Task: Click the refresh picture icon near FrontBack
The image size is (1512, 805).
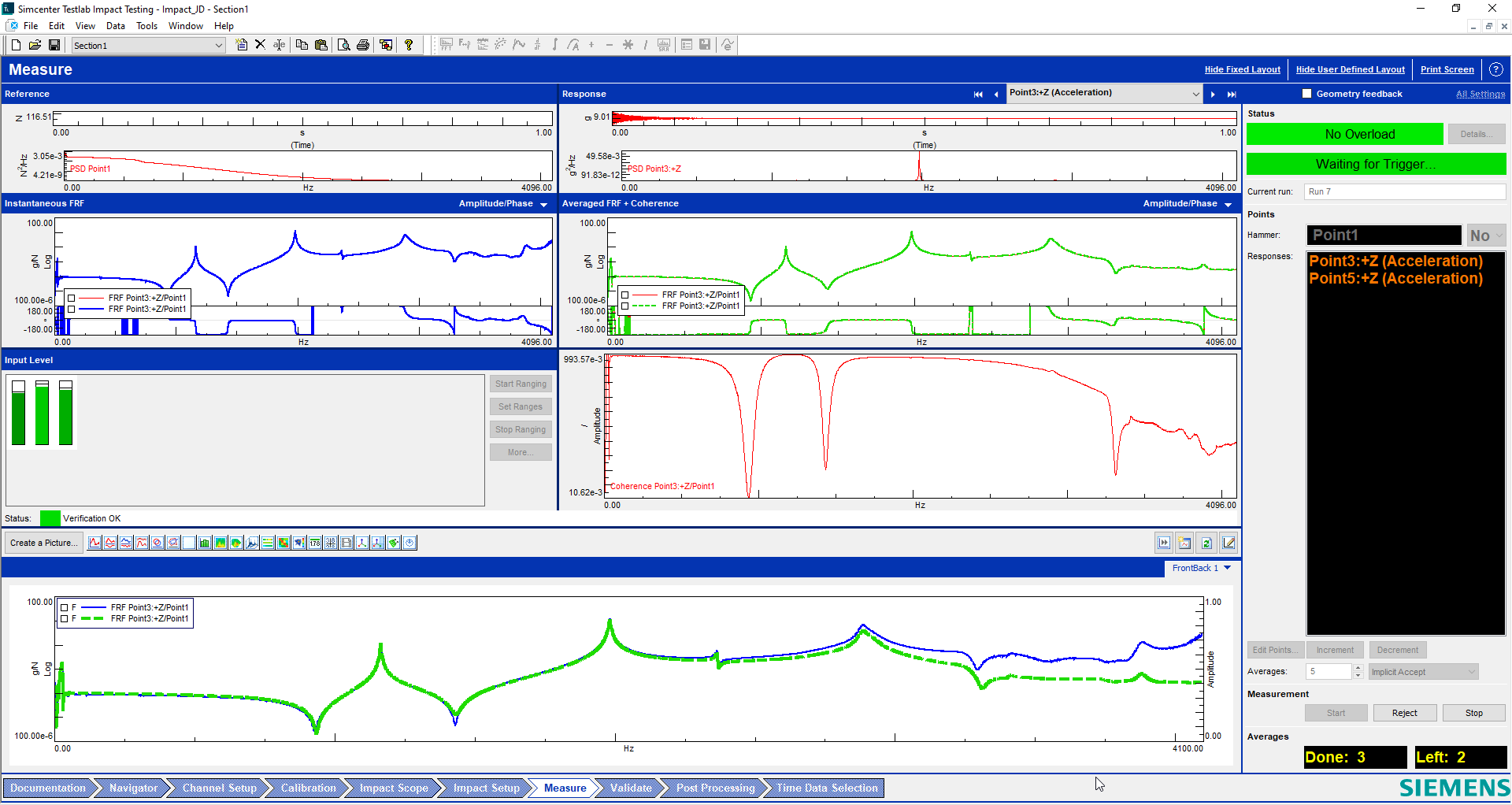Action: click(x=1206, y=543)
